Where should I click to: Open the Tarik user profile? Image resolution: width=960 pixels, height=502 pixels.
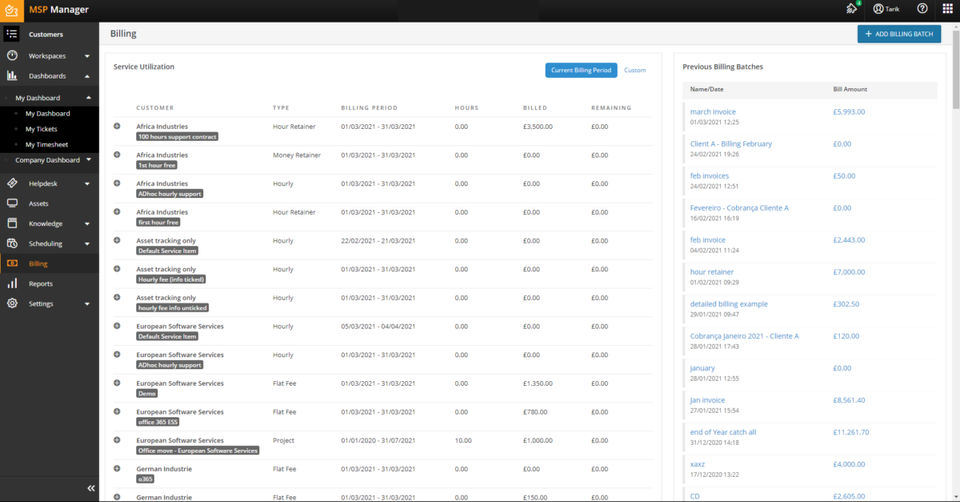coord(886,9)
